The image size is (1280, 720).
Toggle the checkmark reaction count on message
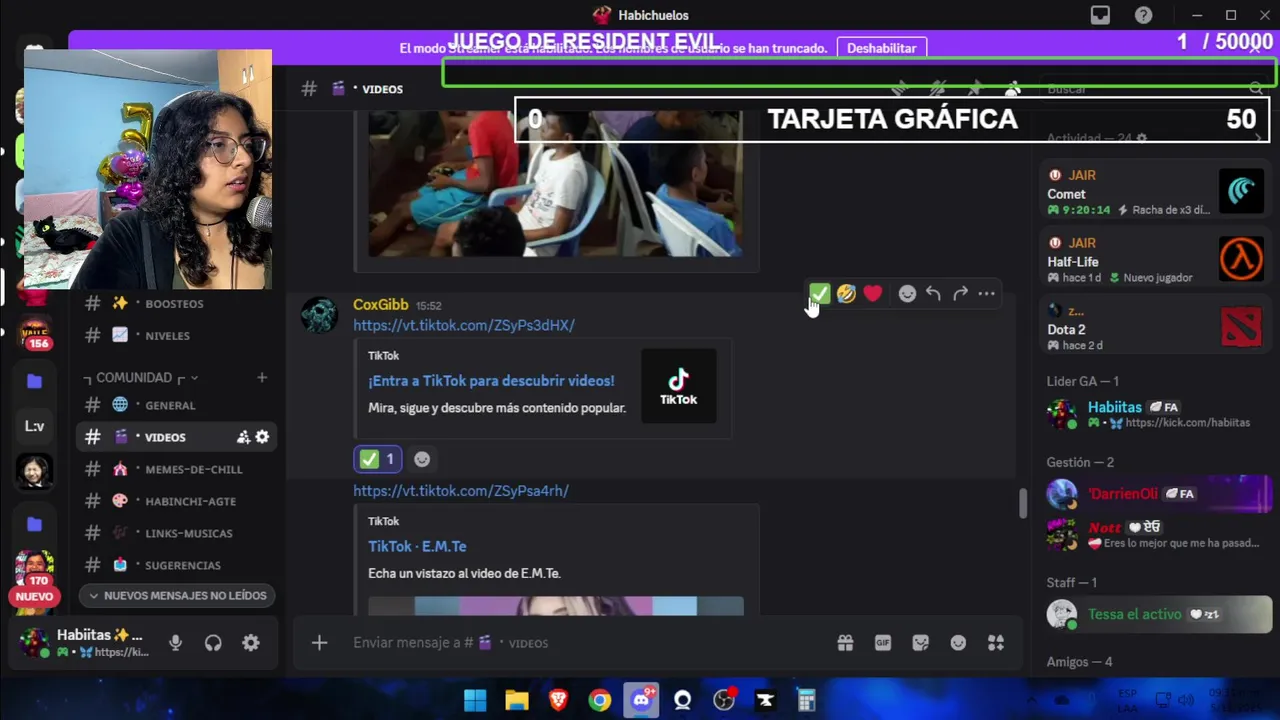(378, 459)
